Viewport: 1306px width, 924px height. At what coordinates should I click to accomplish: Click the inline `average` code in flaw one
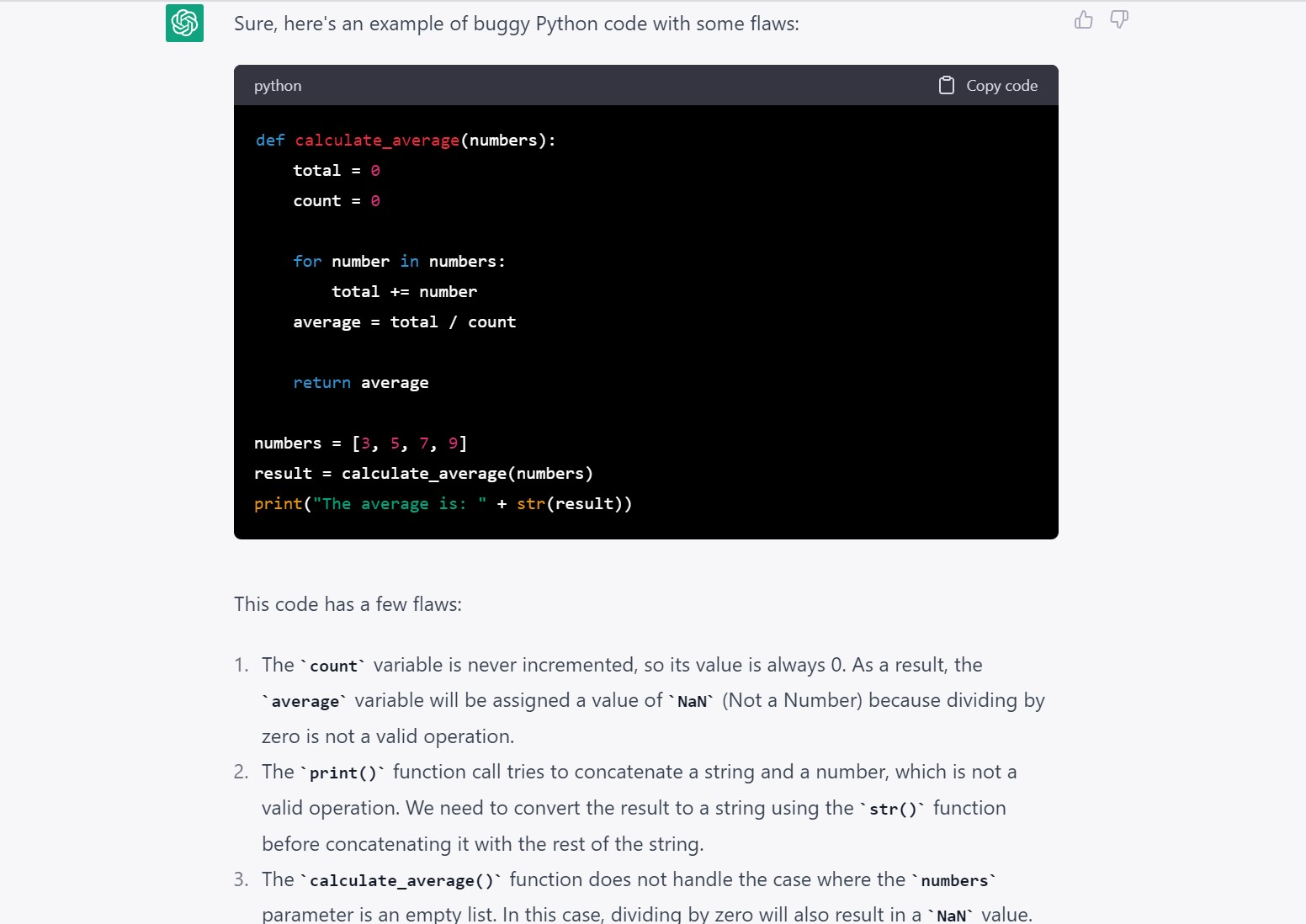[x=305, y=702]
